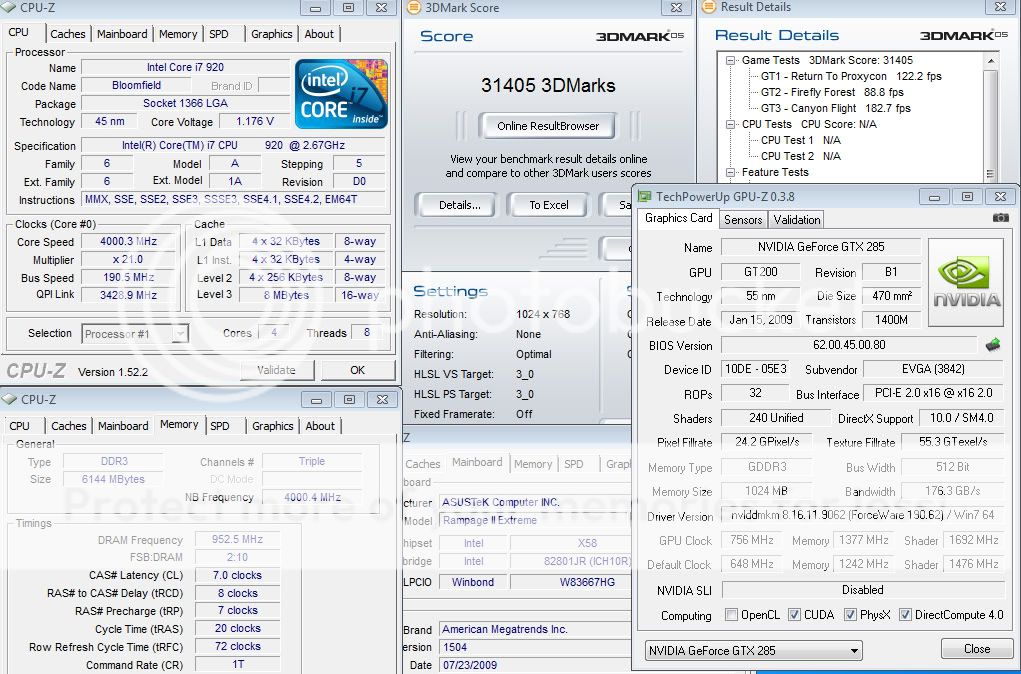Select the GT1 - Return To Proxycon row
Viewport: 1021px width, 674px height.
click(851, 76)
